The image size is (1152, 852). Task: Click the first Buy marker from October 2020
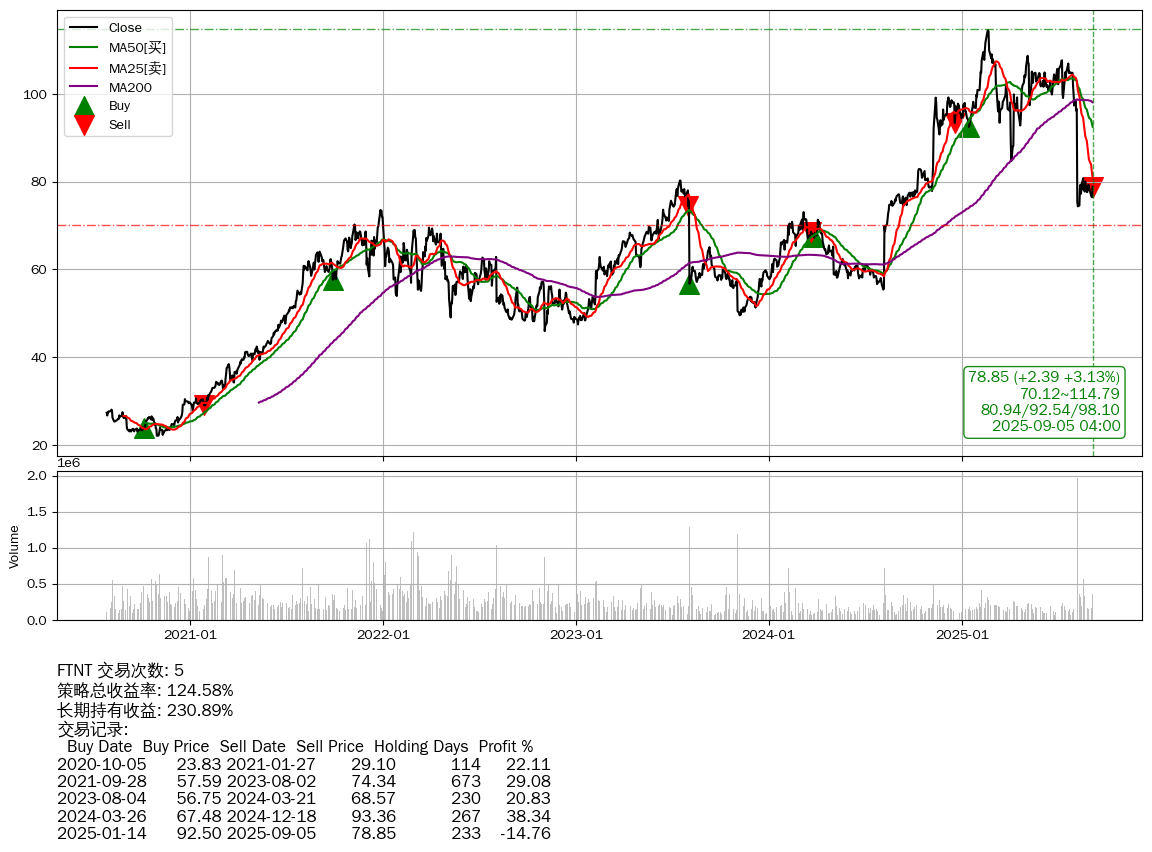[x=144, y=428]
